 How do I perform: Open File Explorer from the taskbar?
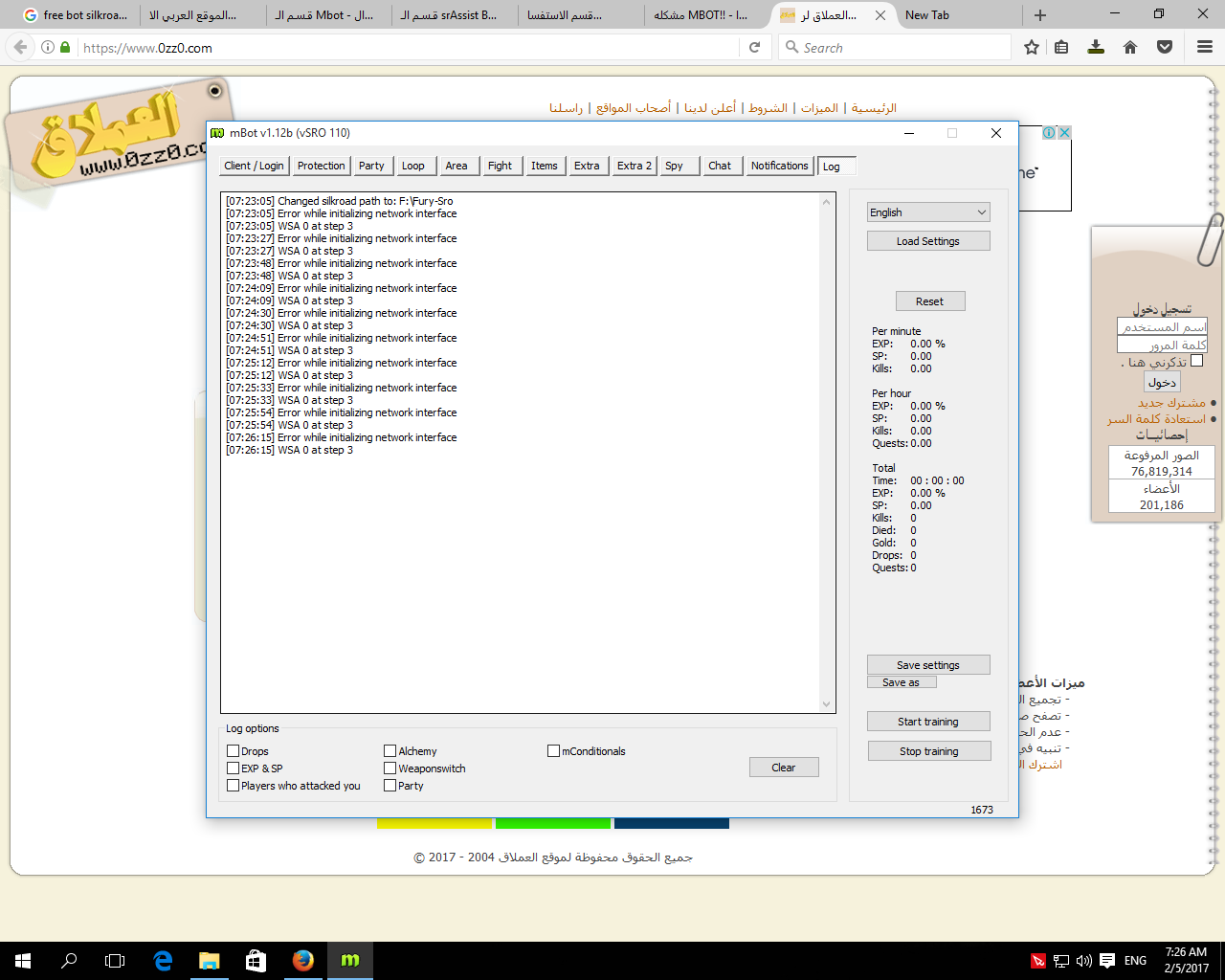click(209, 961)
